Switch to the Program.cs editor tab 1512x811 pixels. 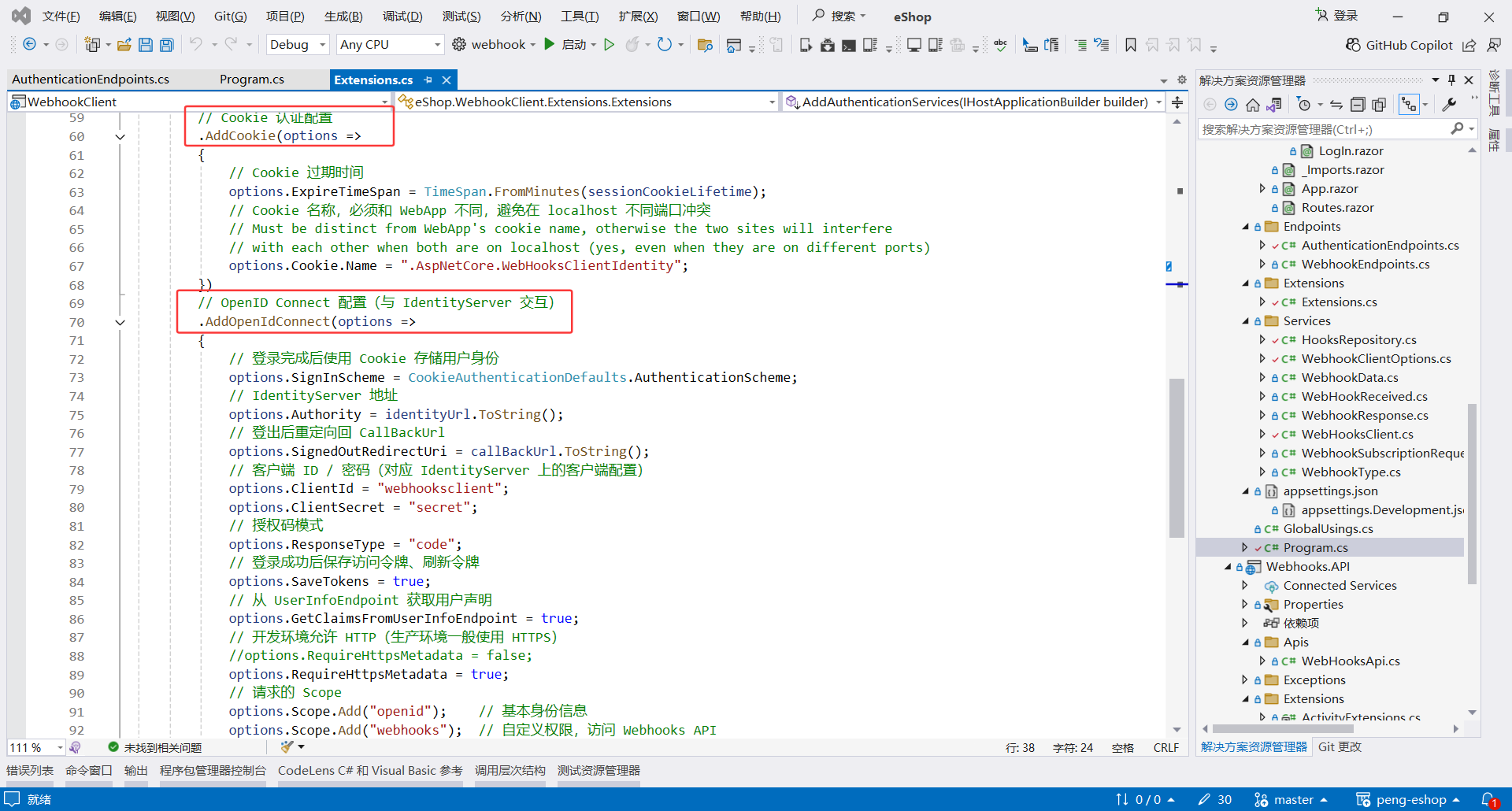point(252,80)
